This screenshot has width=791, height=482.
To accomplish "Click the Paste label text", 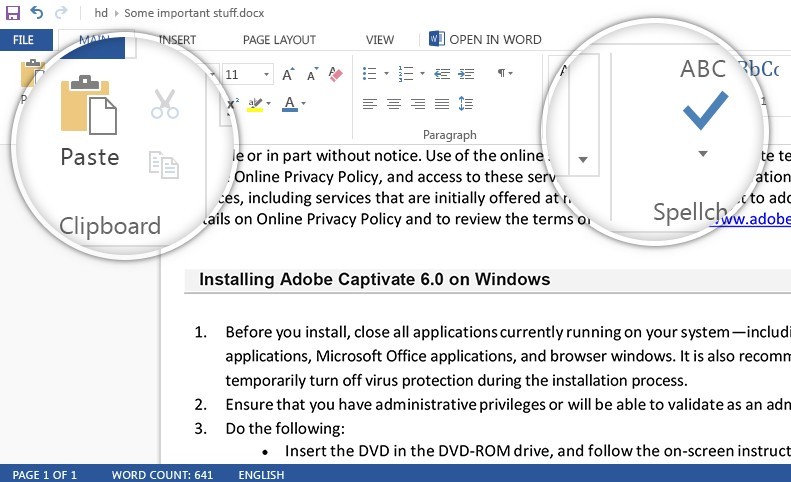I will pyautogui.click(x=90, y=157).
